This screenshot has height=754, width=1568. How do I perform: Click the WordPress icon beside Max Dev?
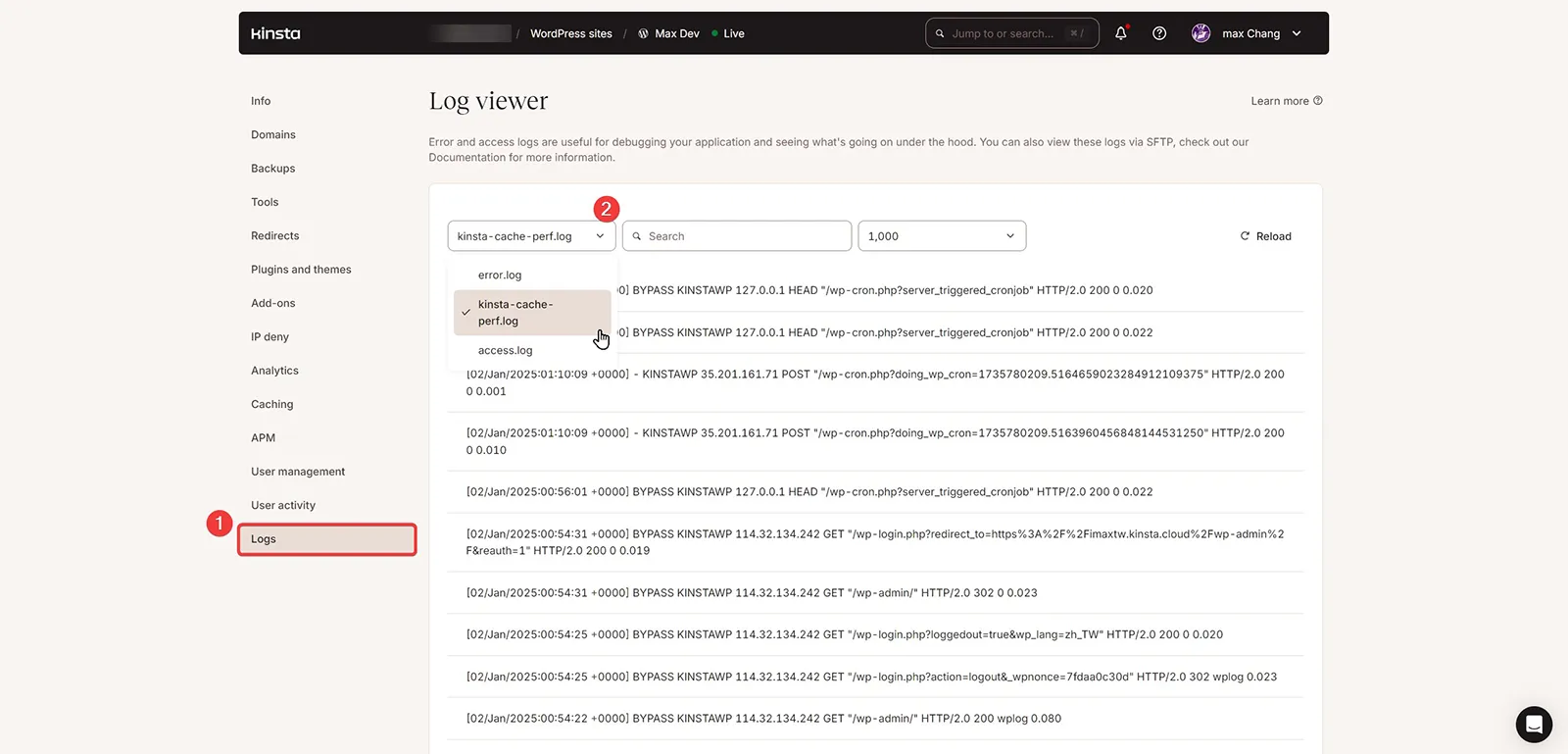(643, 33)
